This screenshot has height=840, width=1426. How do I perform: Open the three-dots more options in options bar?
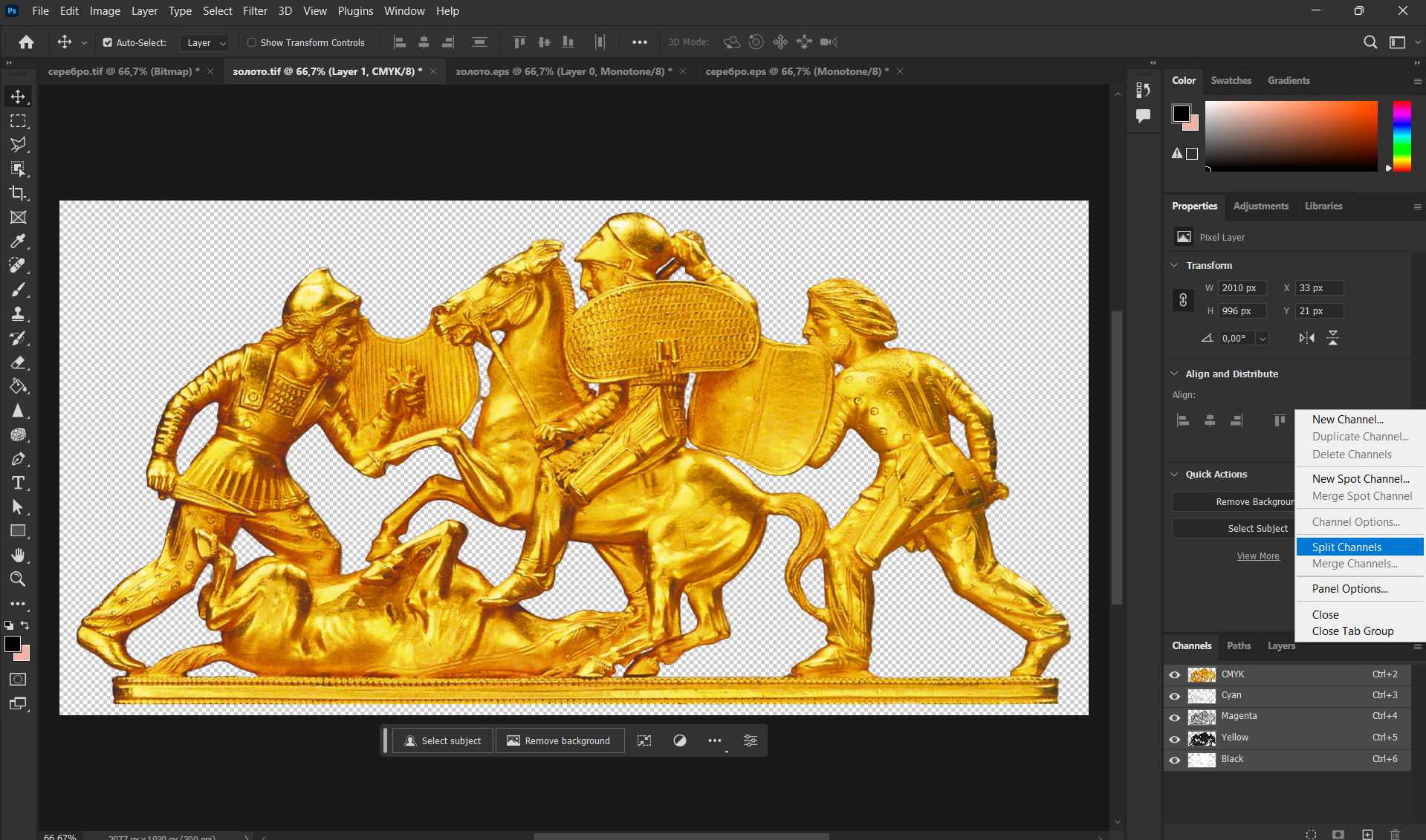[x=639, y=42]
